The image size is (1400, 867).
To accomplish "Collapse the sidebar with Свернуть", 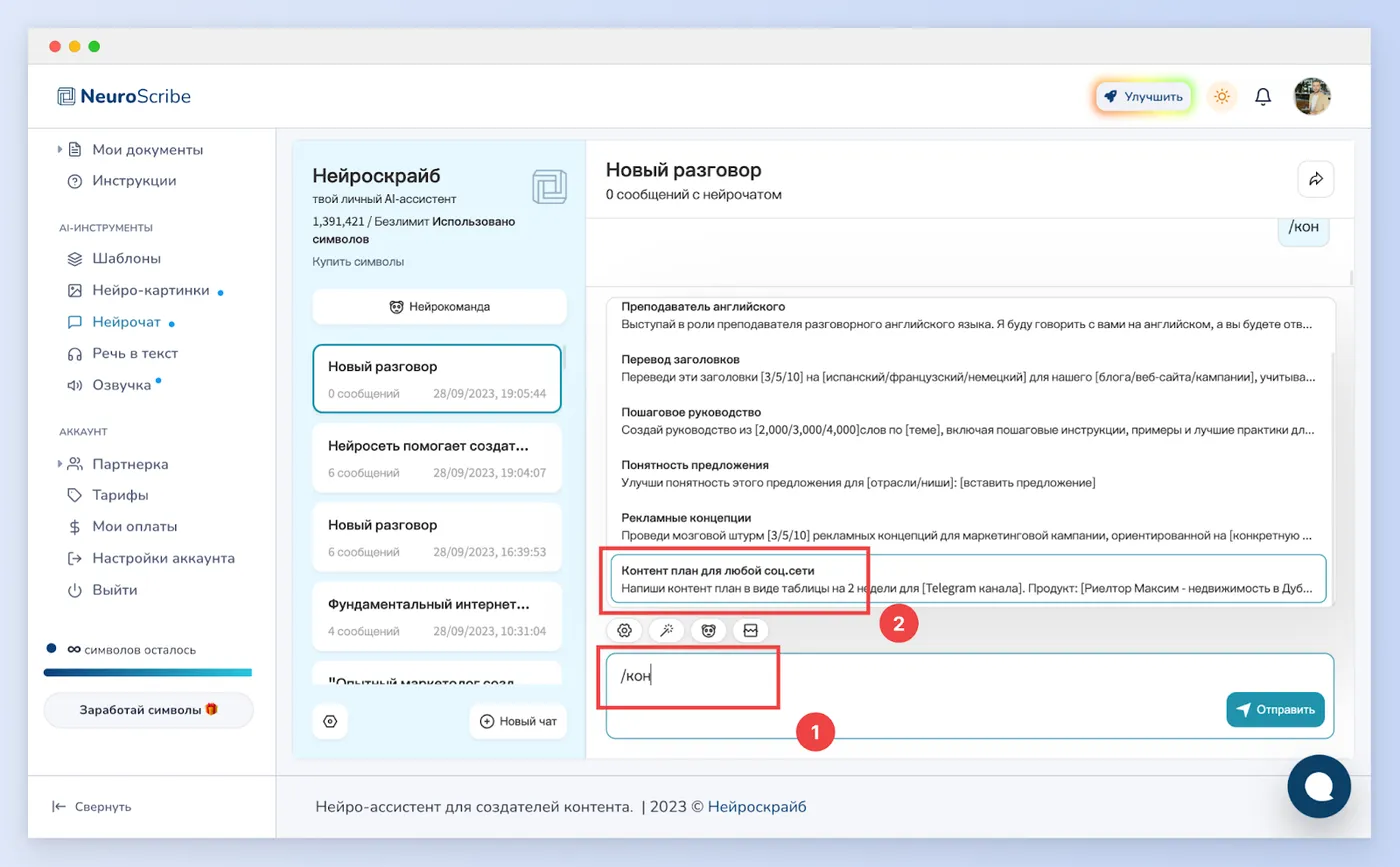I will click(x=92, y=806).
